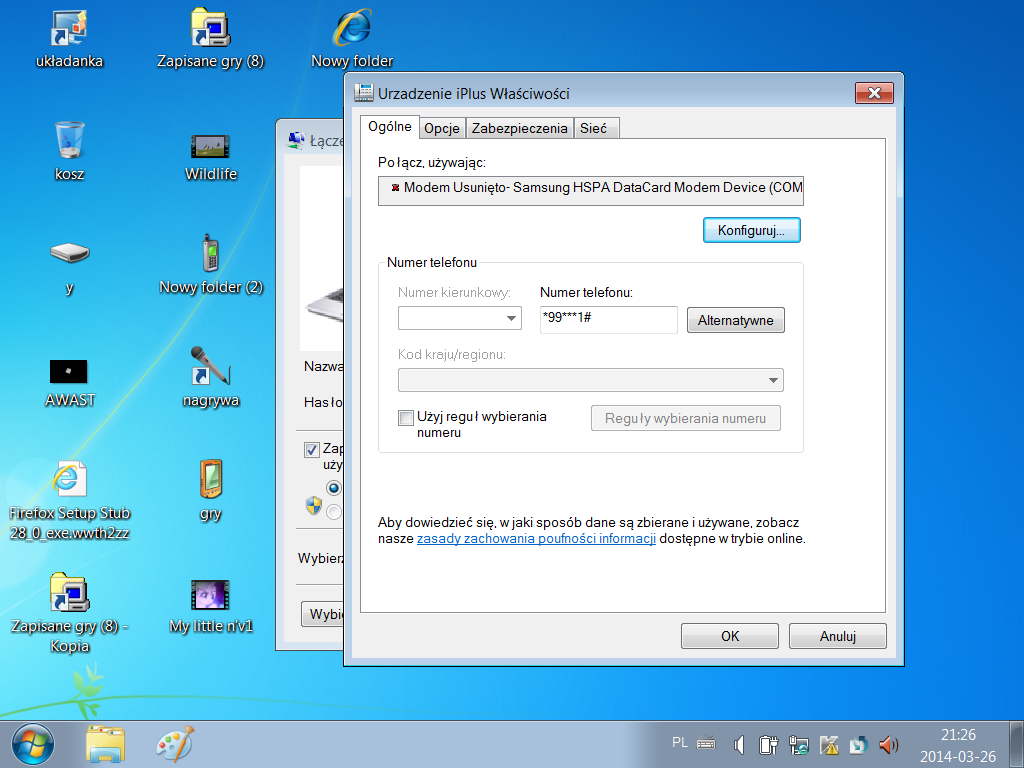Viewport: 1024px width, 768px height.
Task: Switch to the Ogólne tab
Action: 390,127
